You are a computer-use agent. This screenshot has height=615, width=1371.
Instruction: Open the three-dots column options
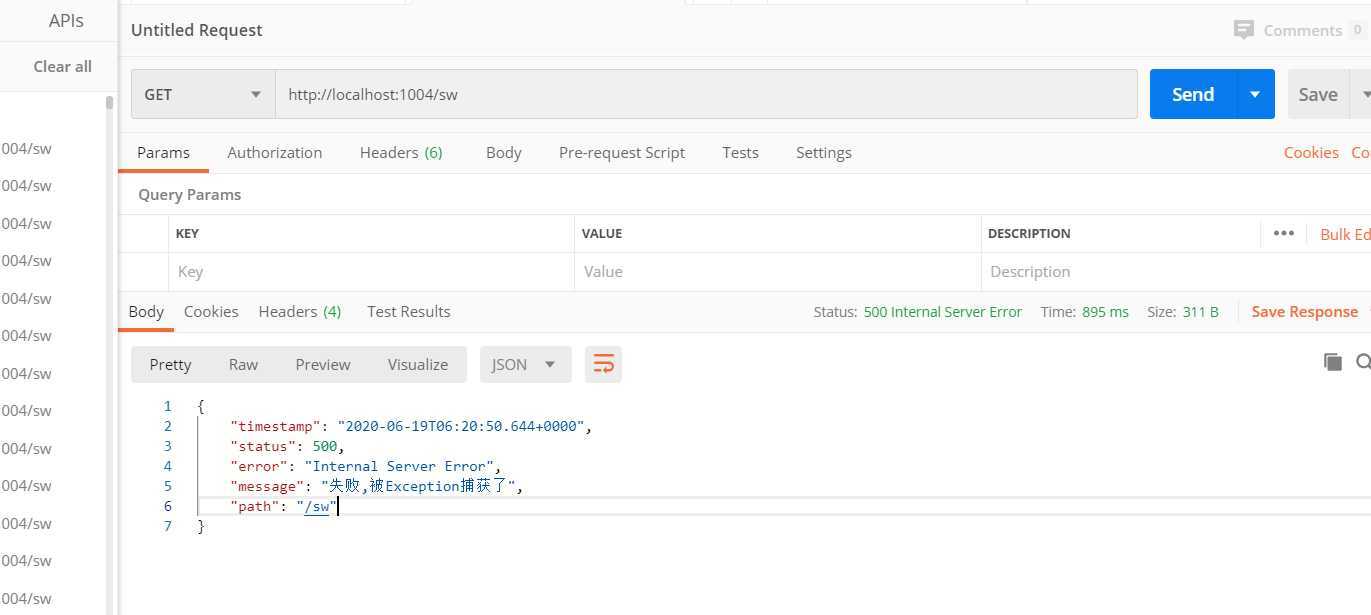(1284, 233)
